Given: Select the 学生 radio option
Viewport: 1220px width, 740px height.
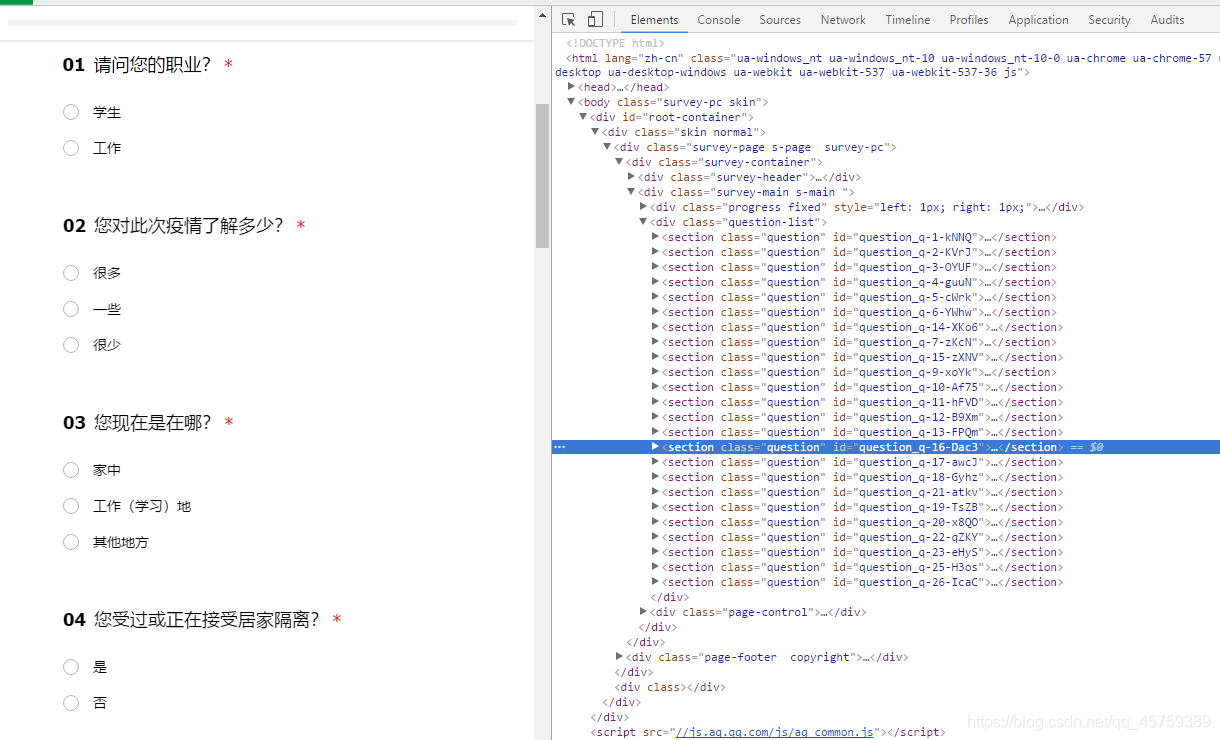Looking at the screenshot, I should pos(71,112).
